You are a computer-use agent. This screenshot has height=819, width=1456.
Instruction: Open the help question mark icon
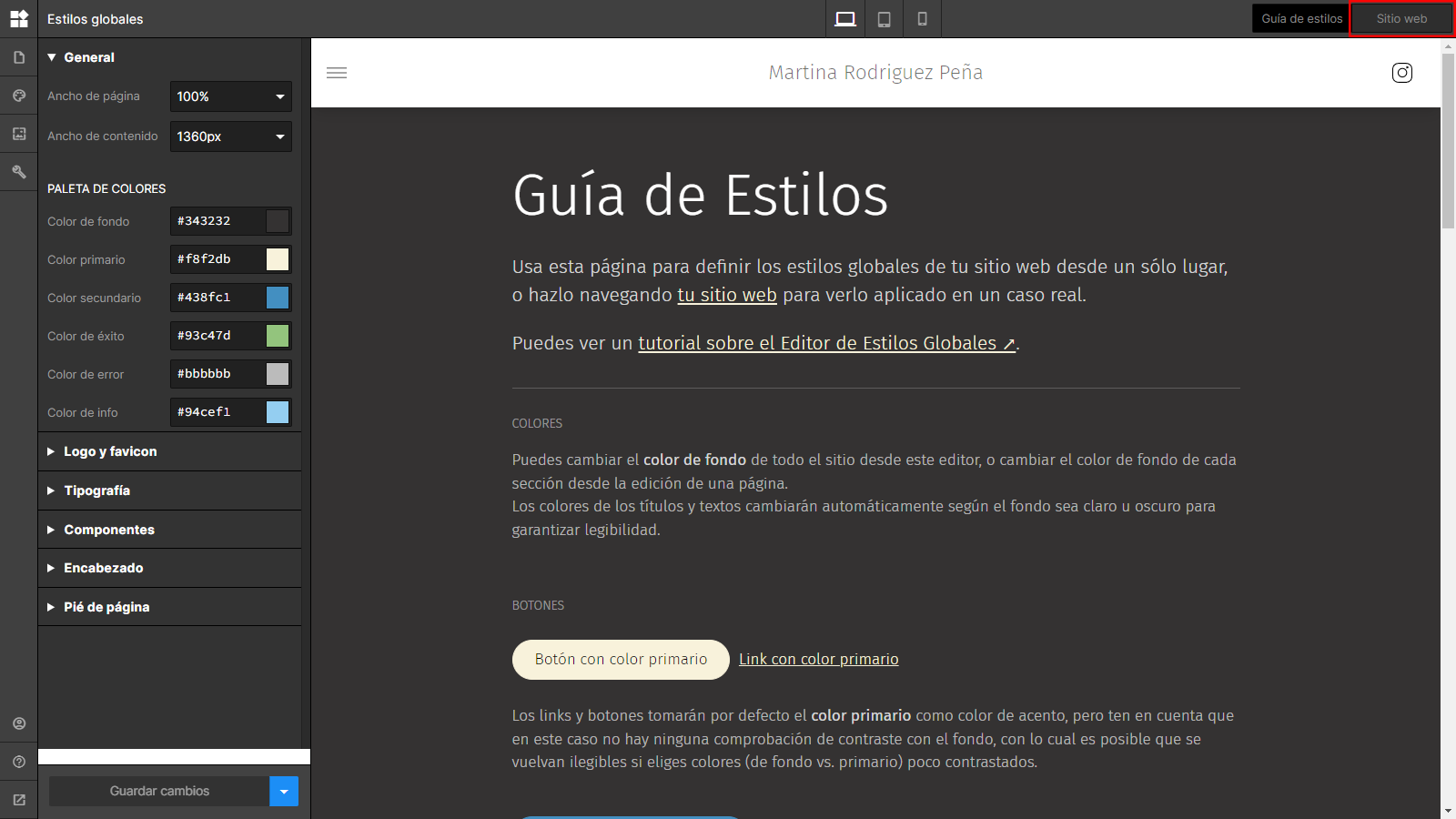pos(18,762)
